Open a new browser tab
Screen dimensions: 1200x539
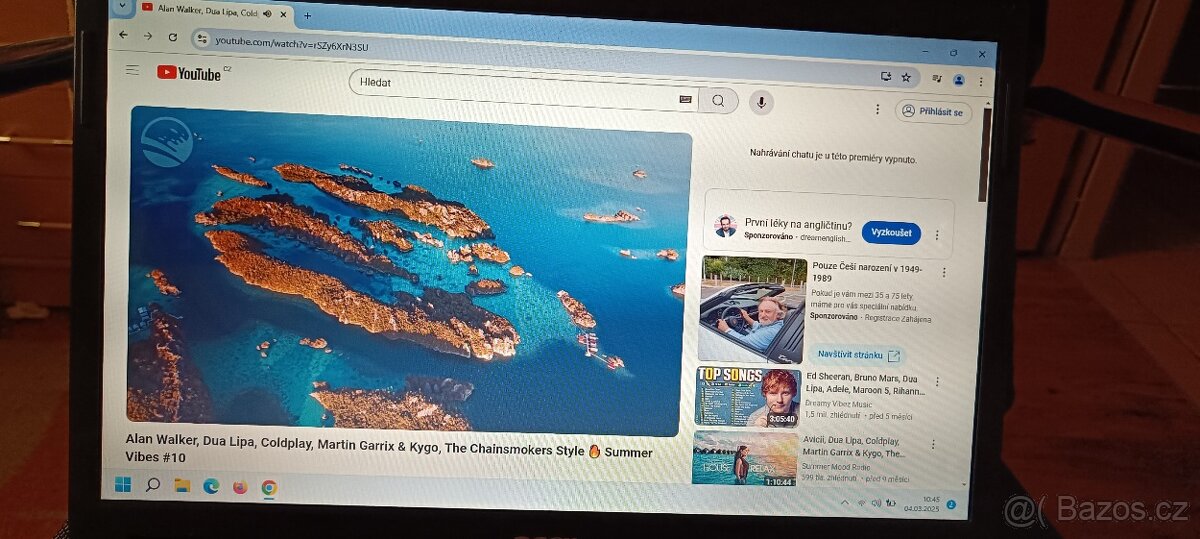[x=307, y=15]
